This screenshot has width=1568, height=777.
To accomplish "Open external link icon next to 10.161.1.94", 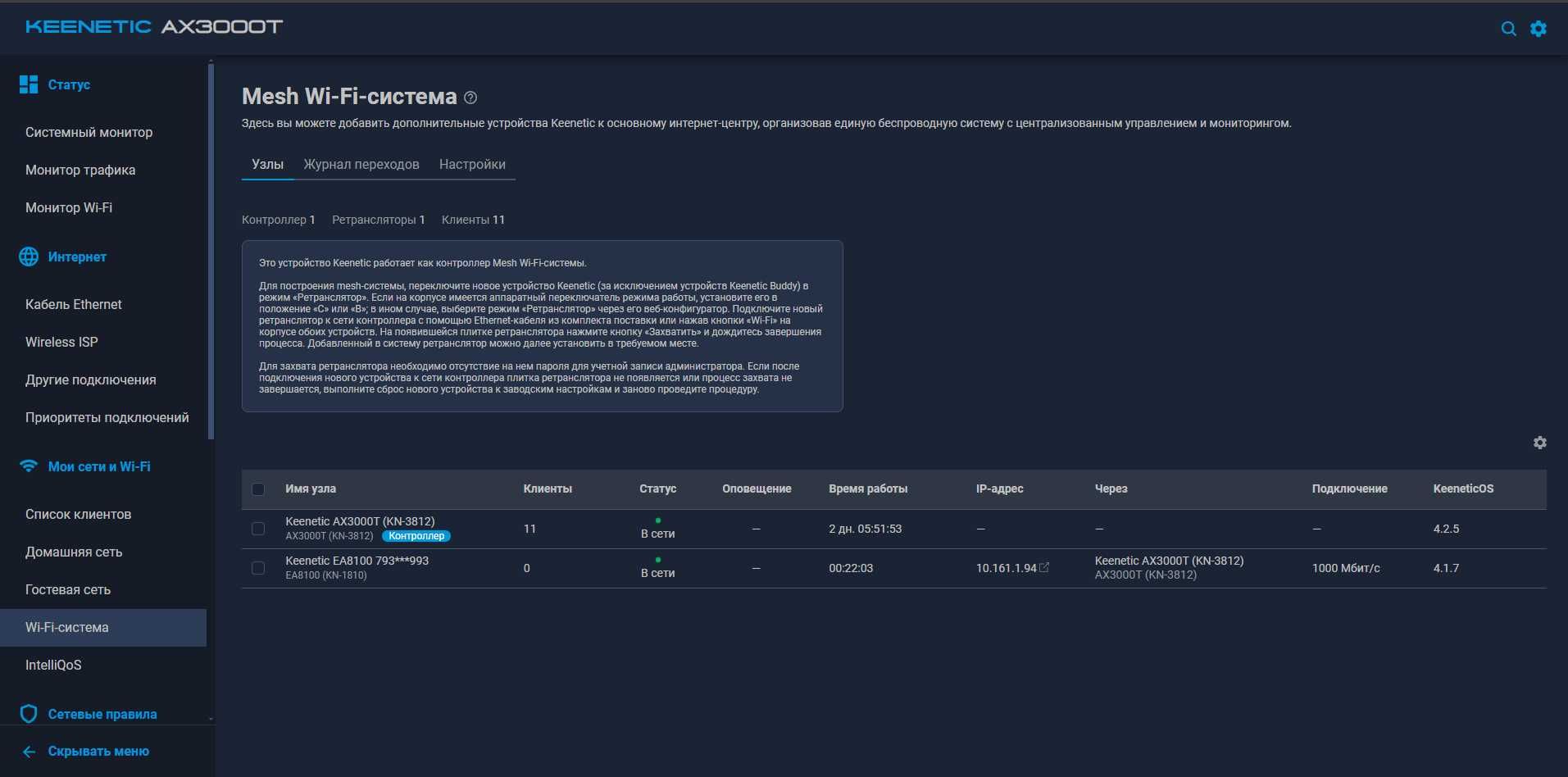I will tap(1044, 567).
